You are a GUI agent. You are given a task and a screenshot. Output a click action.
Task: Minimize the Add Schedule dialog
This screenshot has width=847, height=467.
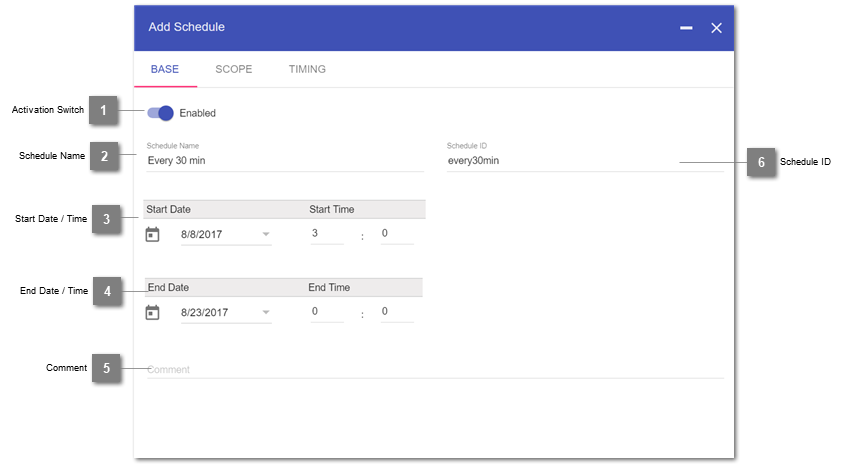tap(686, 28)
